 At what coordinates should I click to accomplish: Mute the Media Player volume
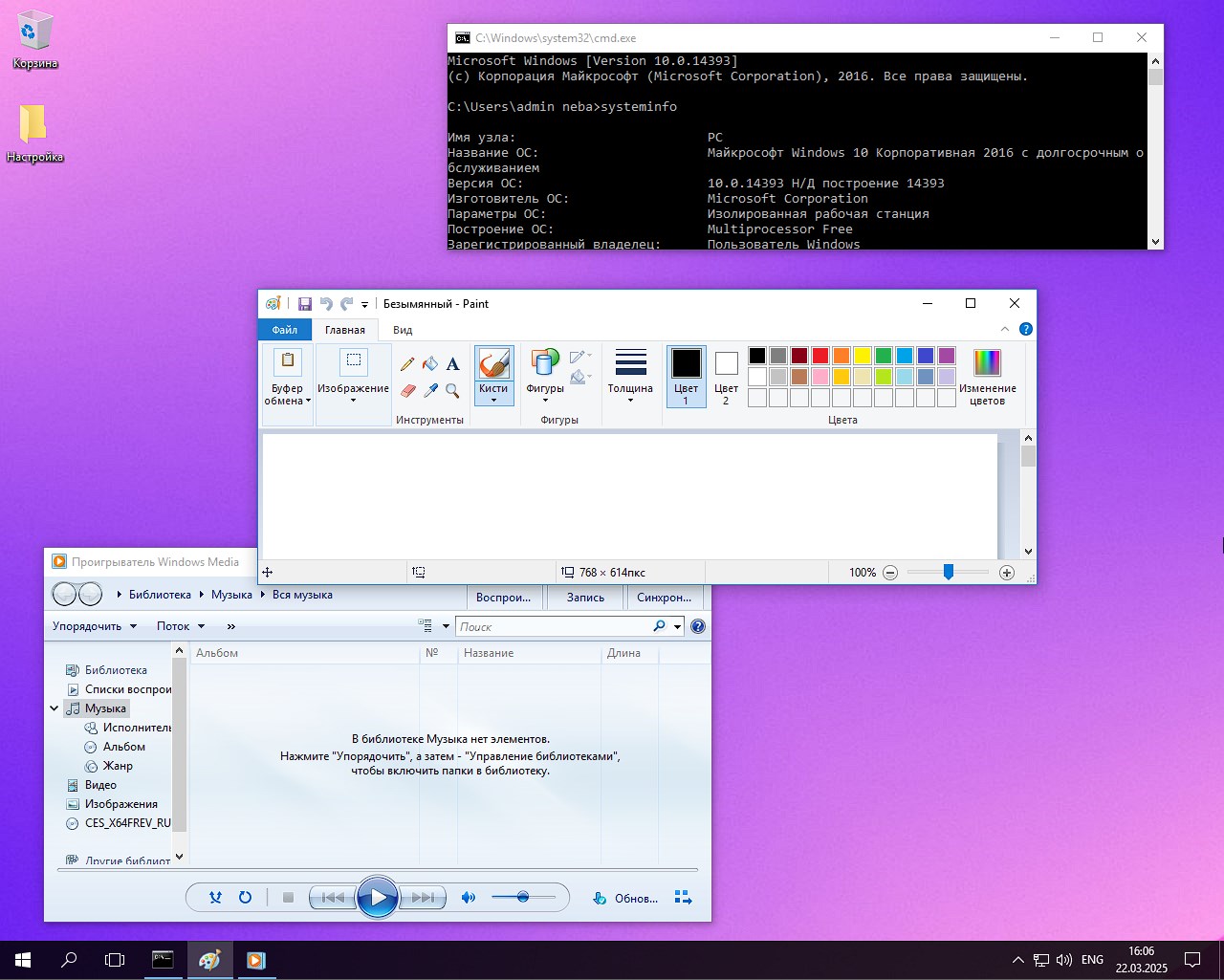click(x=469, y=898)
